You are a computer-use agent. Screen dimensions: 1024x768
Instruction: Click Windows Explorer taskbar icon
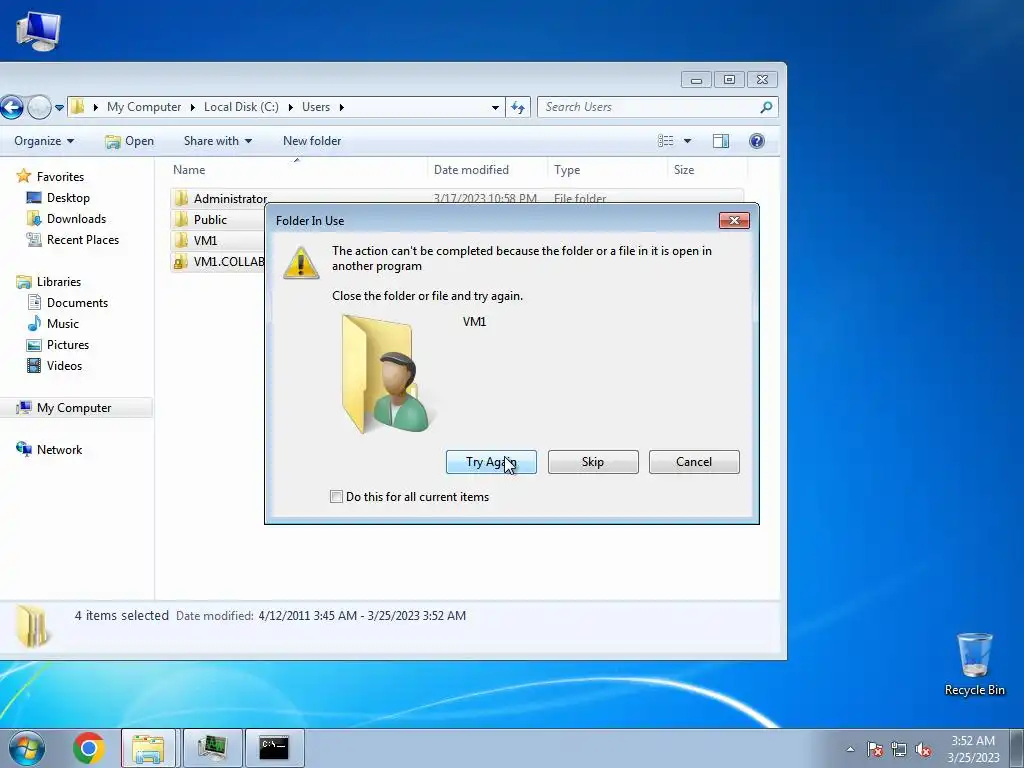coord(148,748)
